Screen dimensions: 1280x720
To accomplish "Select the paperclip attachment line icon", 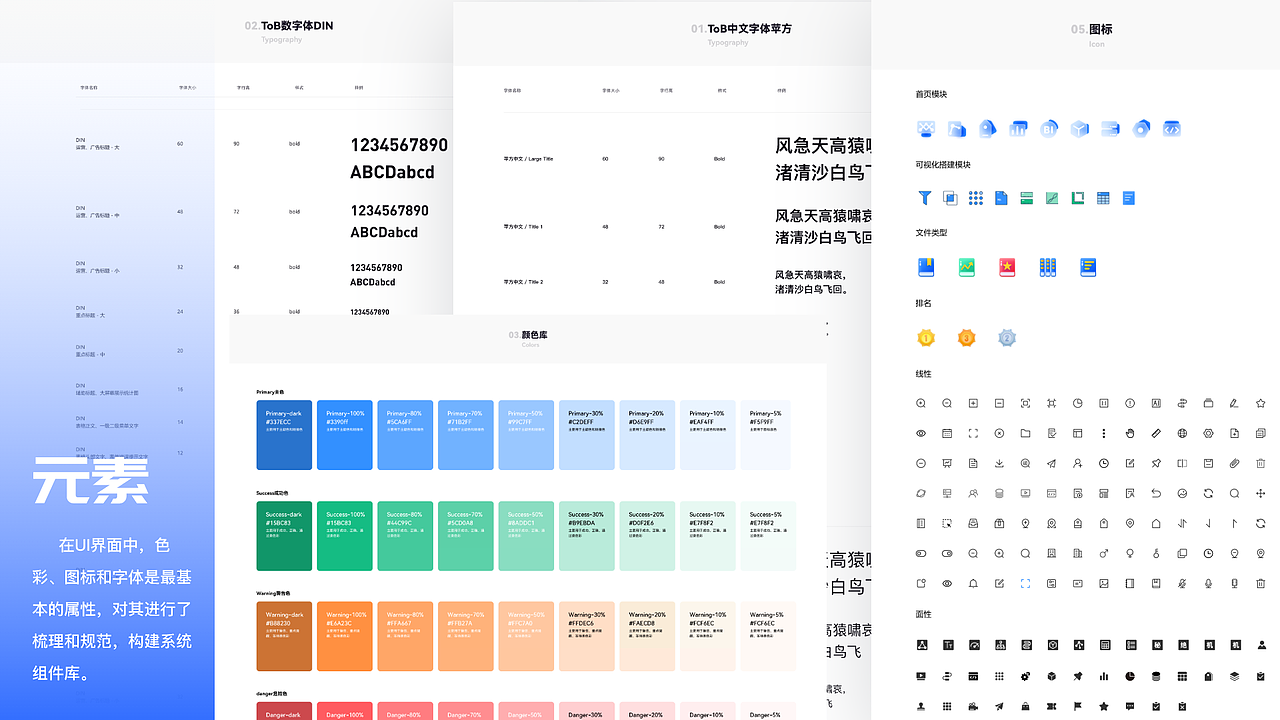I will [1235, 463].
